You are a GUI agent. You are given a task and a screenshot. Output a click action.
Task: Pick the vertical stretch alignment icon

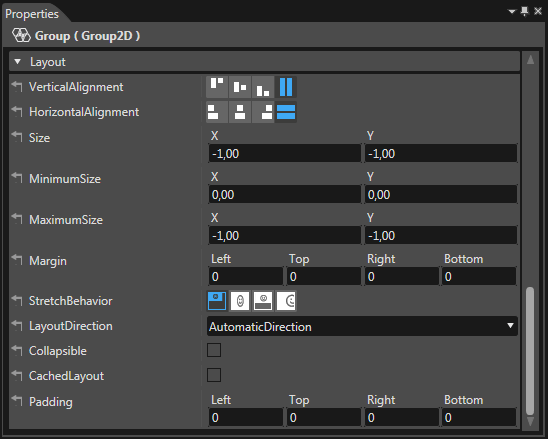286,87
